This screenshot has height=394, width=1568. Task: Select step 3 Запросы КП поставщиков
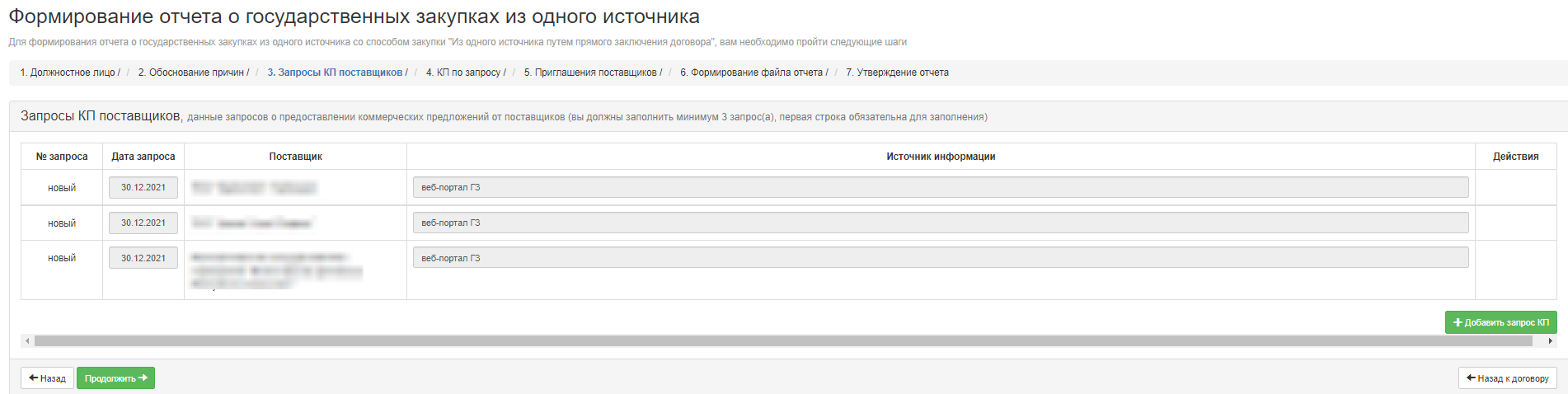click(335, 73)
